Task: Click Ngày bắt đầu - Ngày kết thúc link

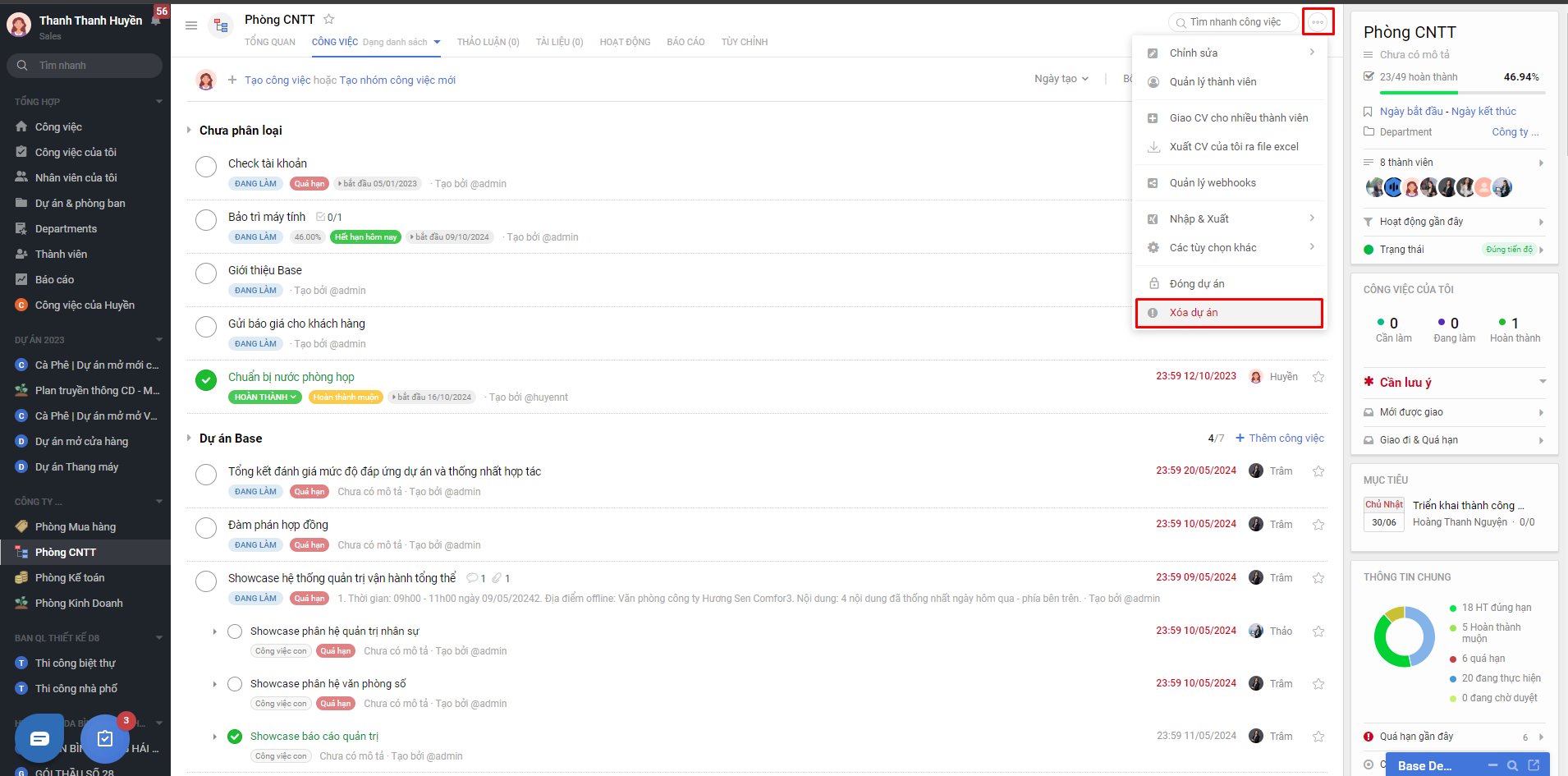Action: [x=1447, y=112]
